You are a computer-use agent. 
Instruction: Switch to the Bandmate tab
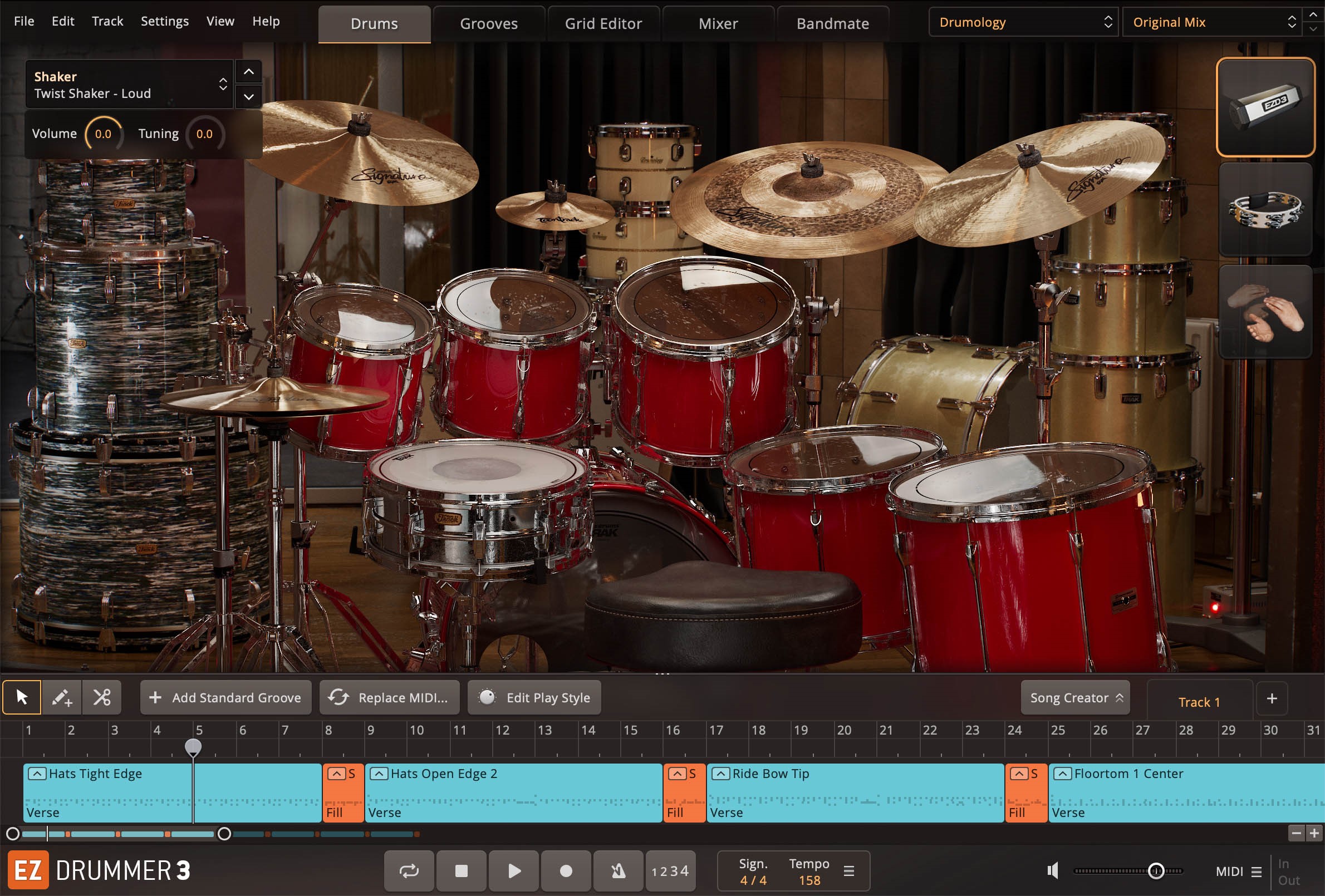tap(833, 24)
